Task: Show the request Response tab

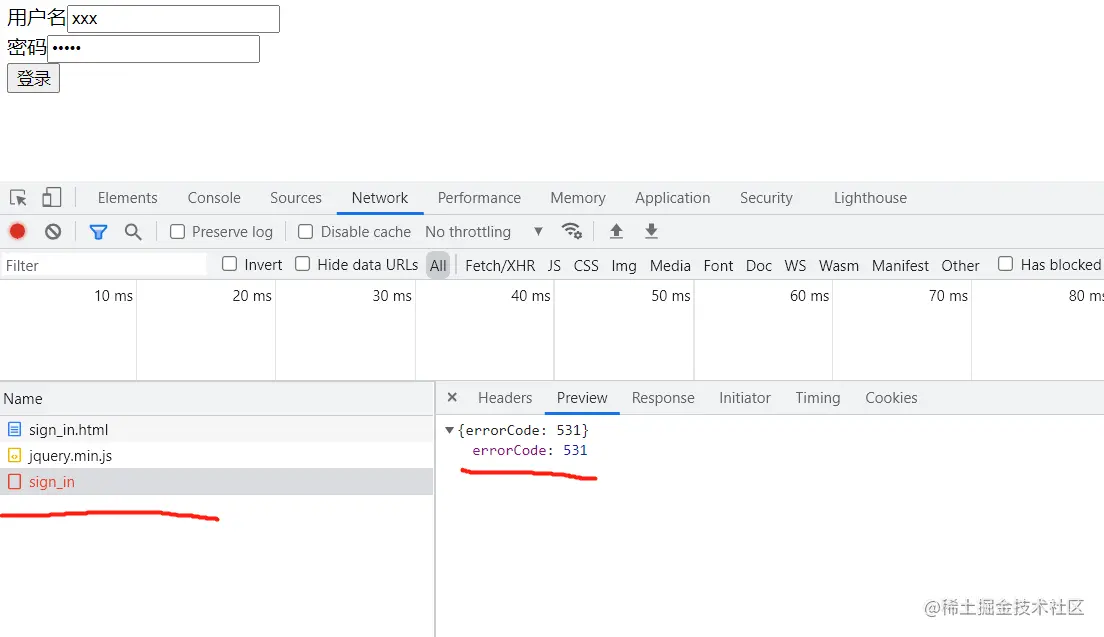Action: tap(663, 398)
